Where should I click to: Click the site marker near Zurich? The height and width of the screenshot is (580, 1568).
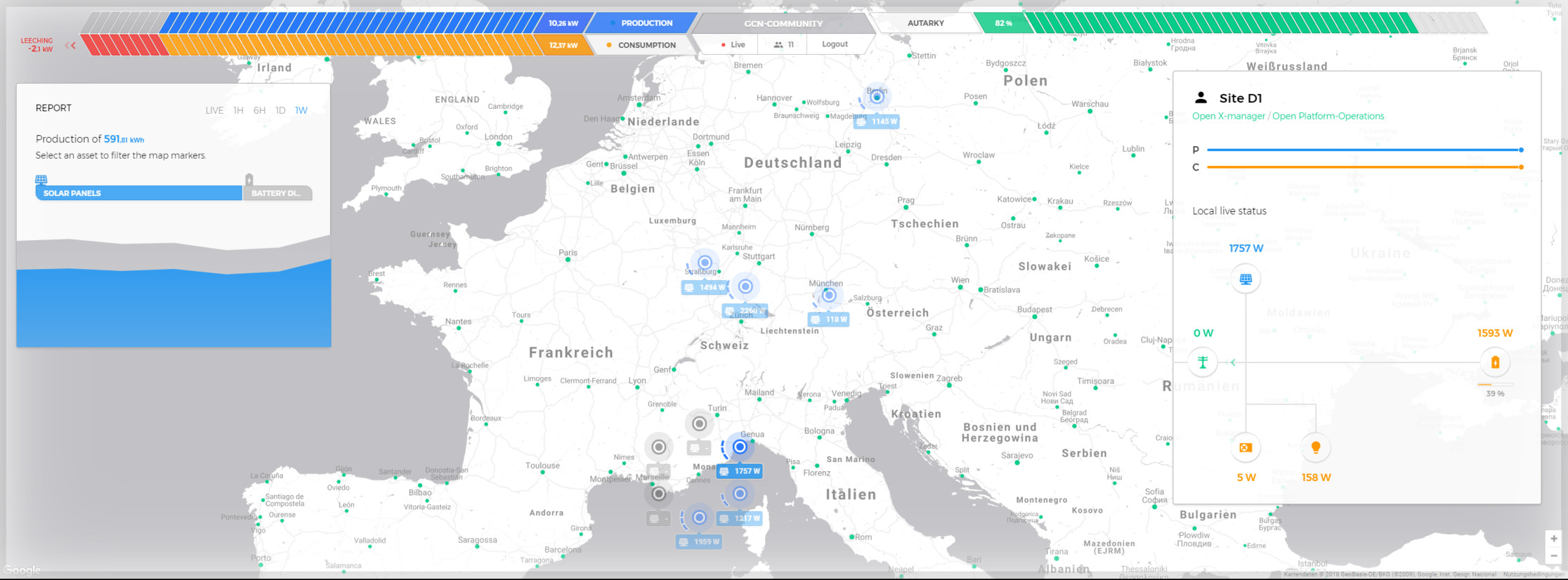745,286
